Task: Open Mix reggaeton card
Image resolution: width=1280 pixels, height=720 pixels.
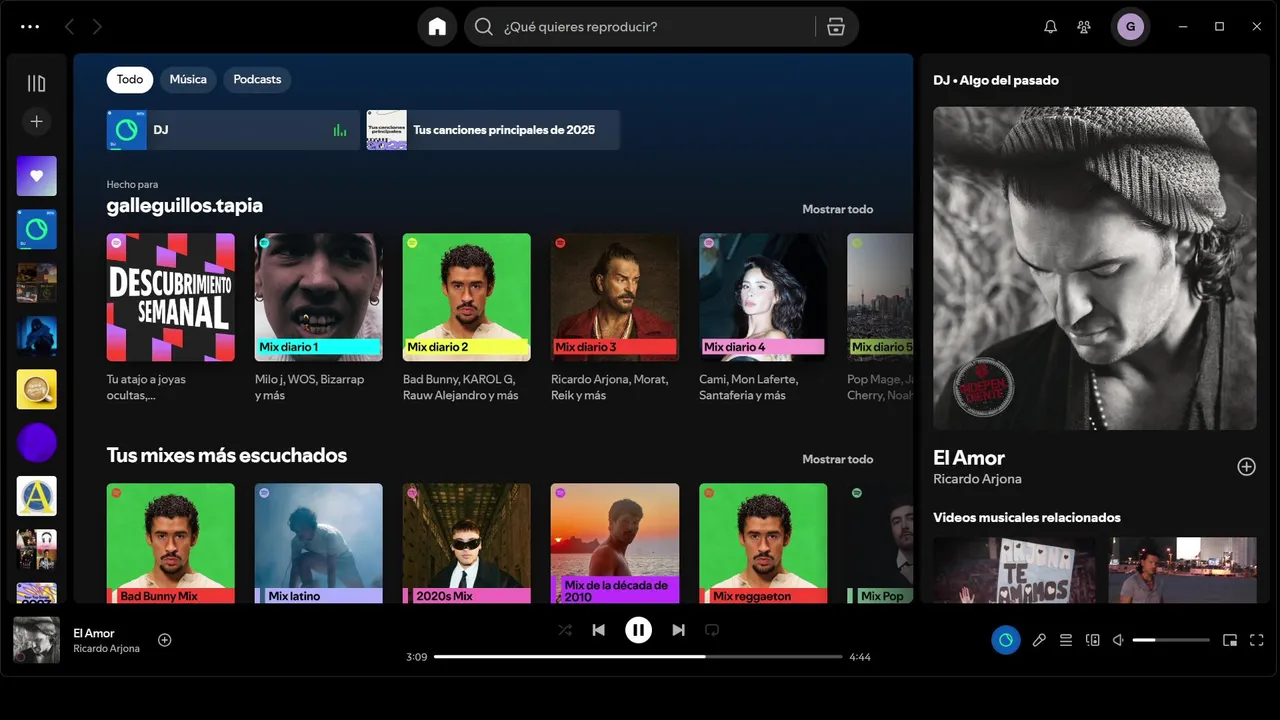Action: coord(763,543)
